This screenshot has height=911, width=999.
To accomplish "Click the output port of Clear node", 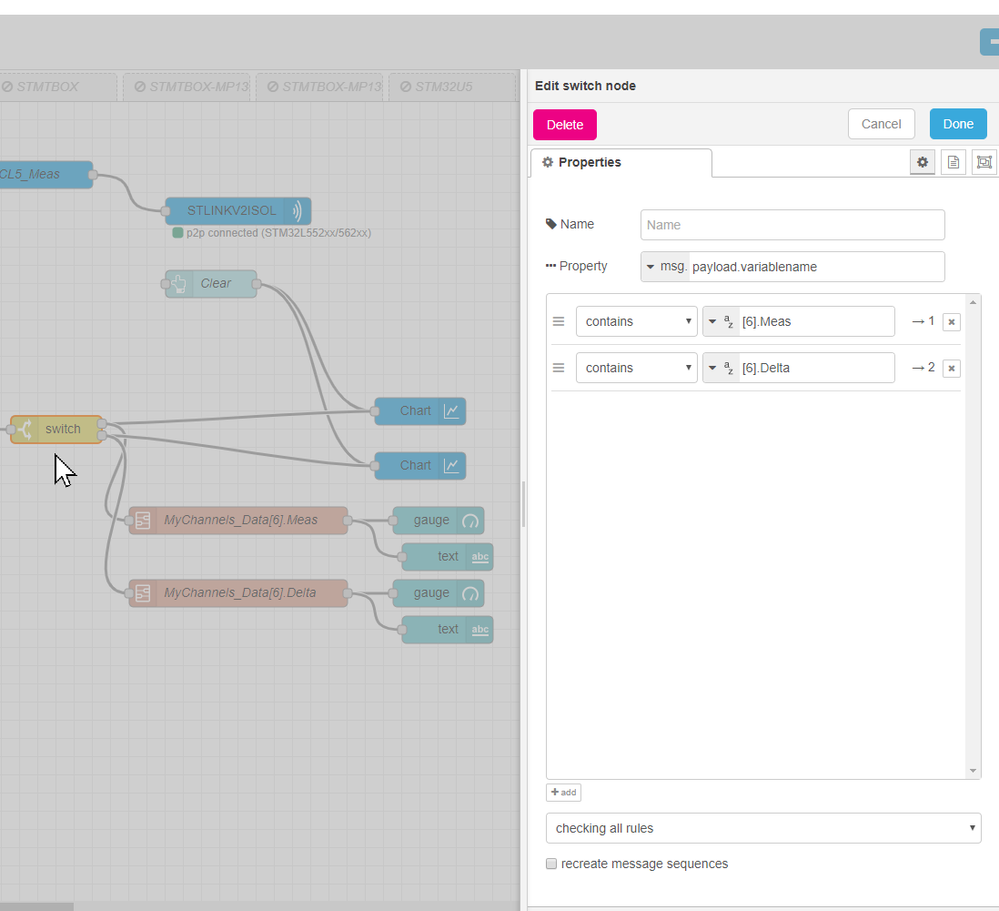I will [256, 284].
